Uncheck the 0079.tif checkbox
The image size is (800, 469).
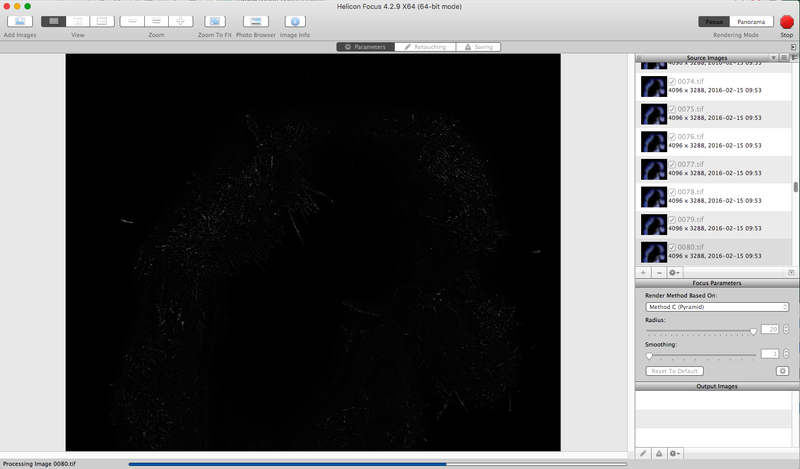click(672, 219)
